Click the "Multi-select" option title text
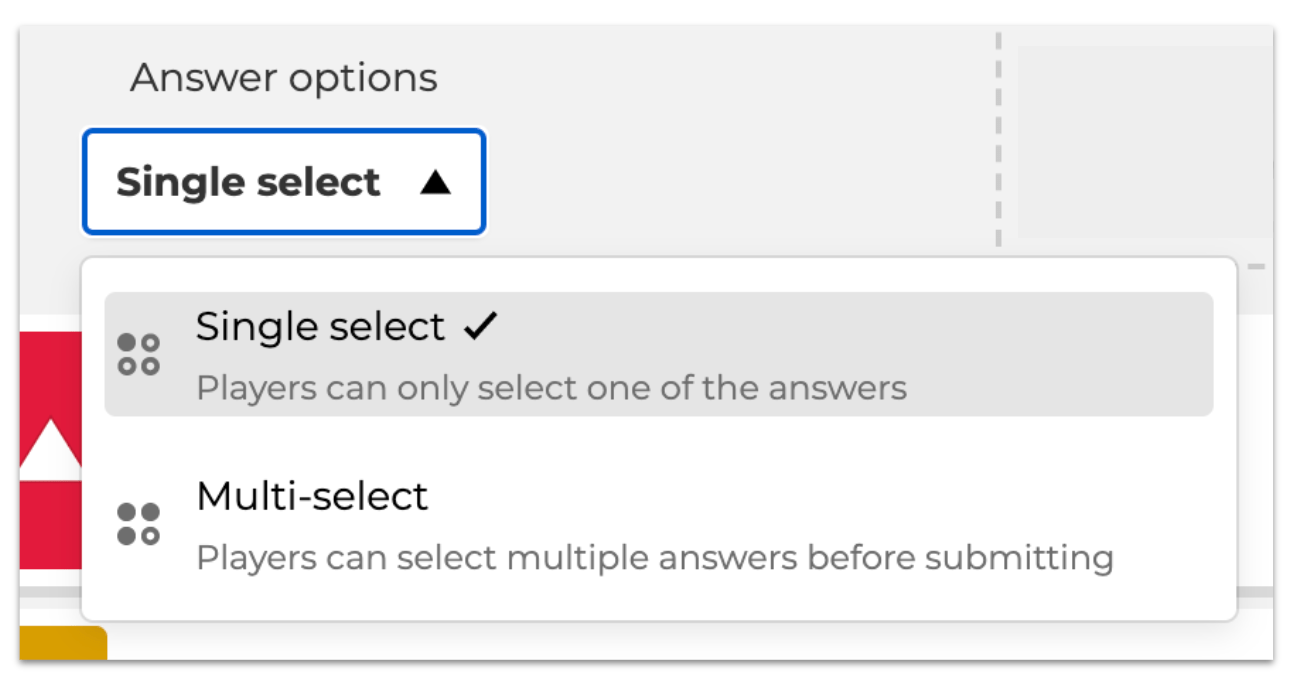This screenshot has height=692, width=1302. click(x=312, y=496)
